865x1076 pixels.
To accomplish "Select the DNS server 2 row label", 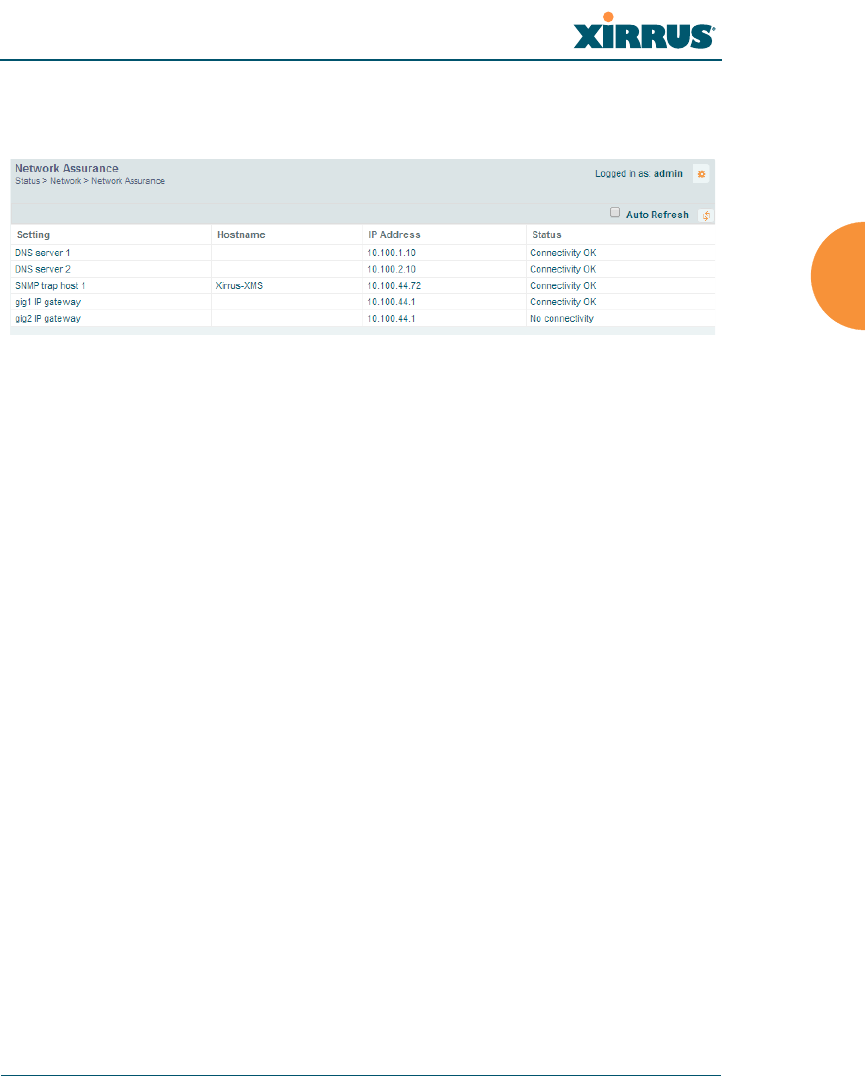I will pyautogui.click(x=43, y=270).
